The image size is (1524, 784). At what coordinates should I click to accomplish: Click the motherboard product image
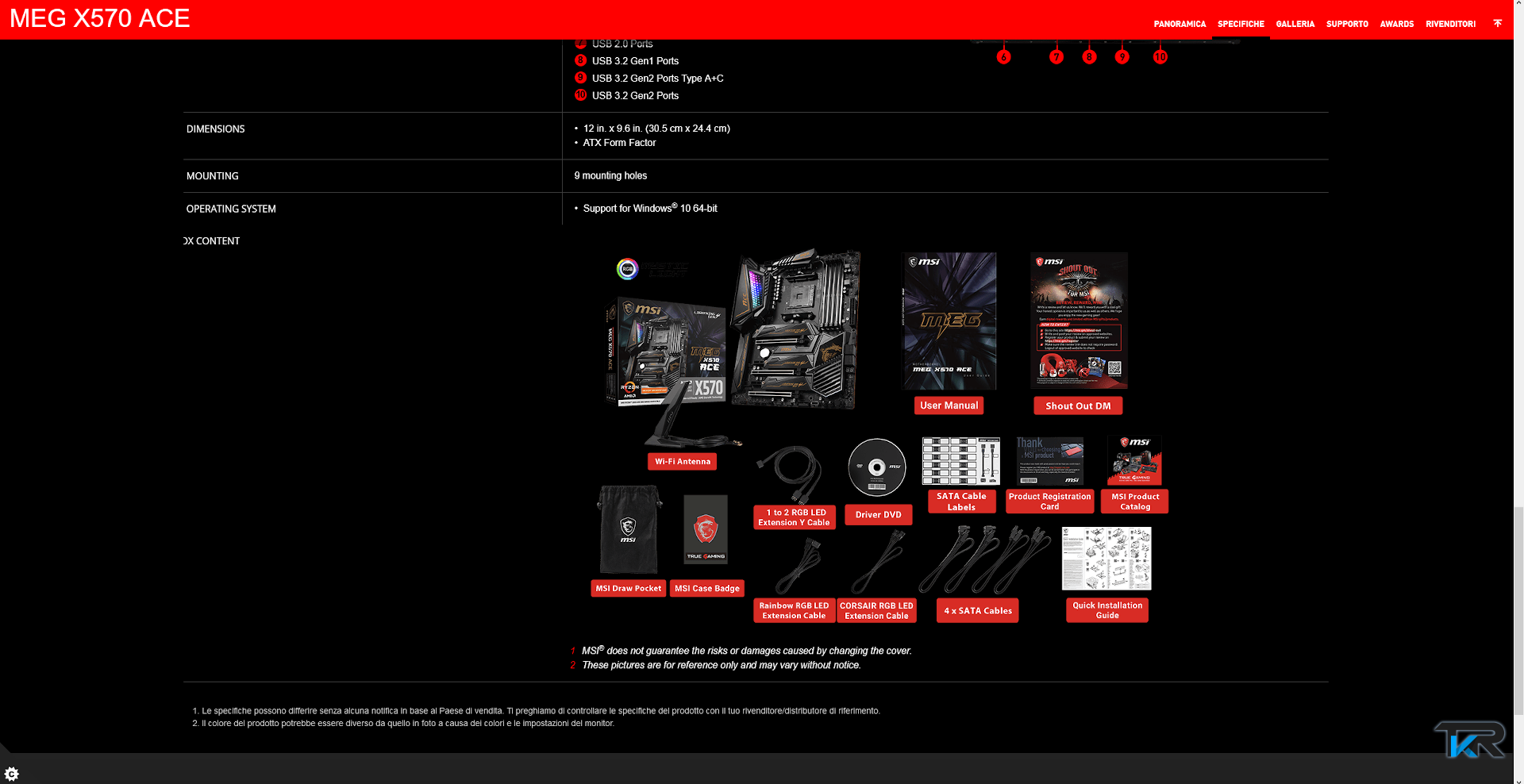[796, 329]
